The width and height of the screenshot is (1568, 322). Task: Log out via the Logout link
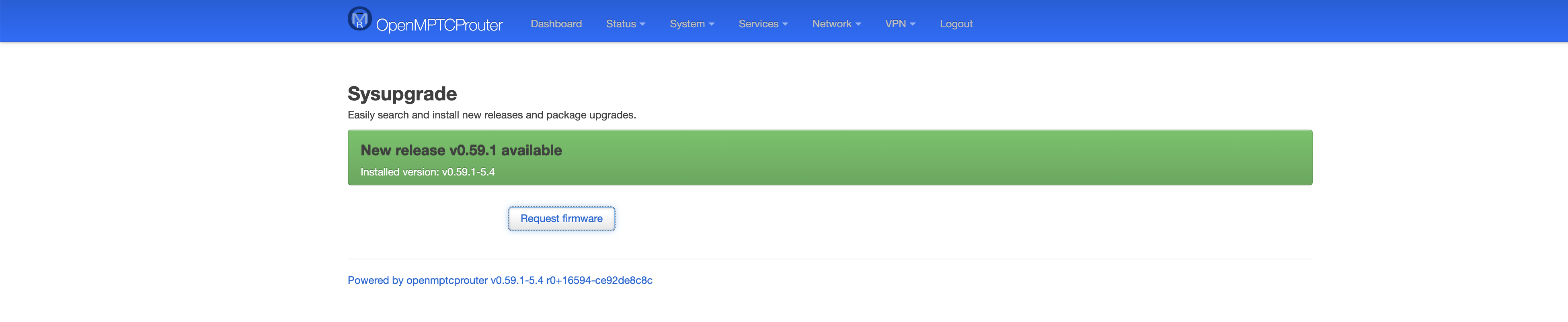(956, 24)
